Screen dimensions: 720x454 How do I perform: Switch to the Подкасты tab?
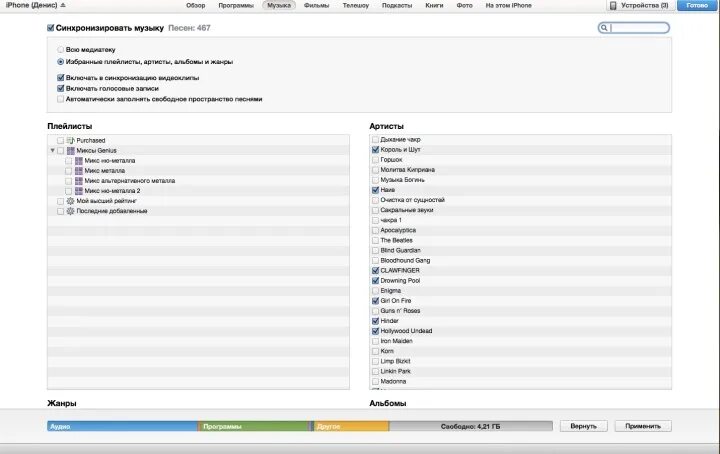tap(397, 6)
